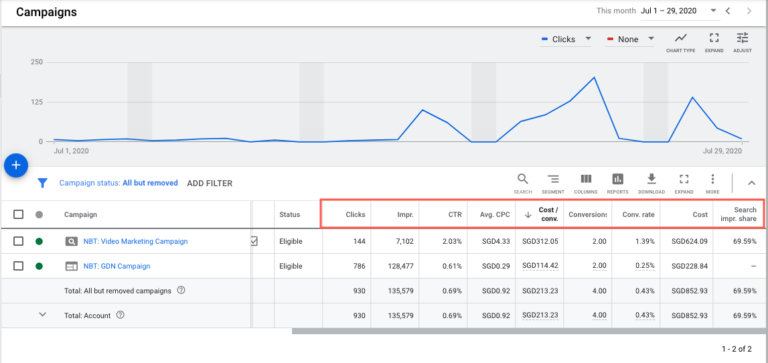Screen dimensions: 768x363
Task: Click SGD114.42 cost per conversion value
Action: click(x=540, y=266)
